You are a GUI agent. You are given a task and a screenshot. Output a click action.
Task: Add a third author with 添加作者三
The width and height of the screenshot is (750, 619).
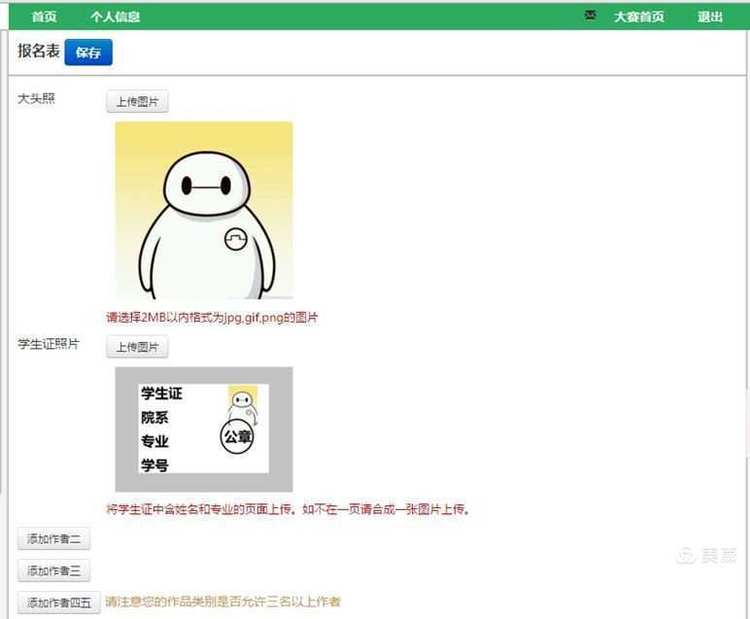coord(54,570)
